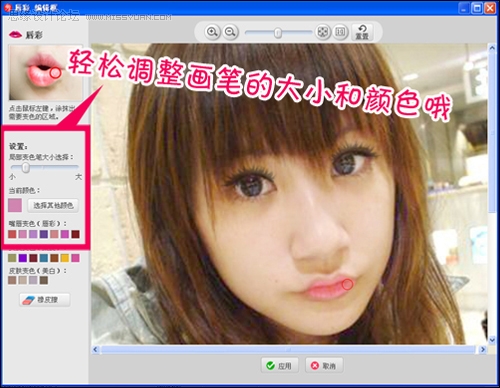Maximize the 唇彩 editor window

tap(477, 8)
